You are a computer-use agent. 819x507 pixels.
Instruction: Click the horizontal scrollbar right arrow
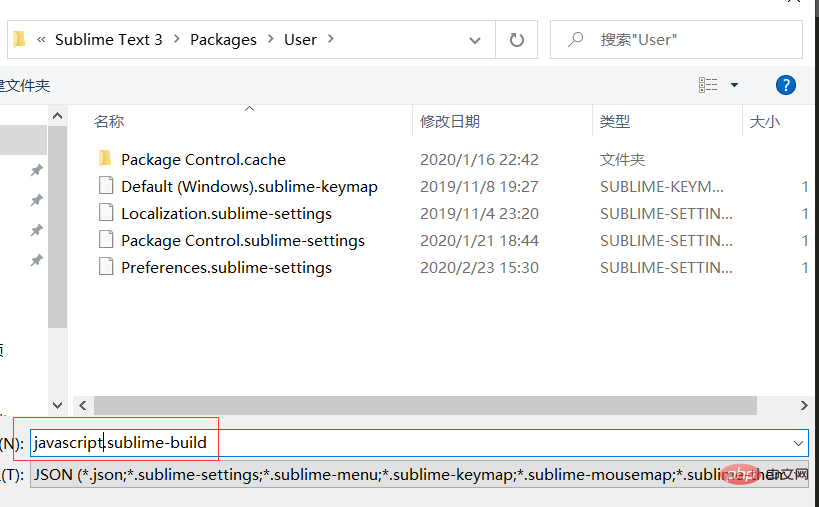click(803, 405)
